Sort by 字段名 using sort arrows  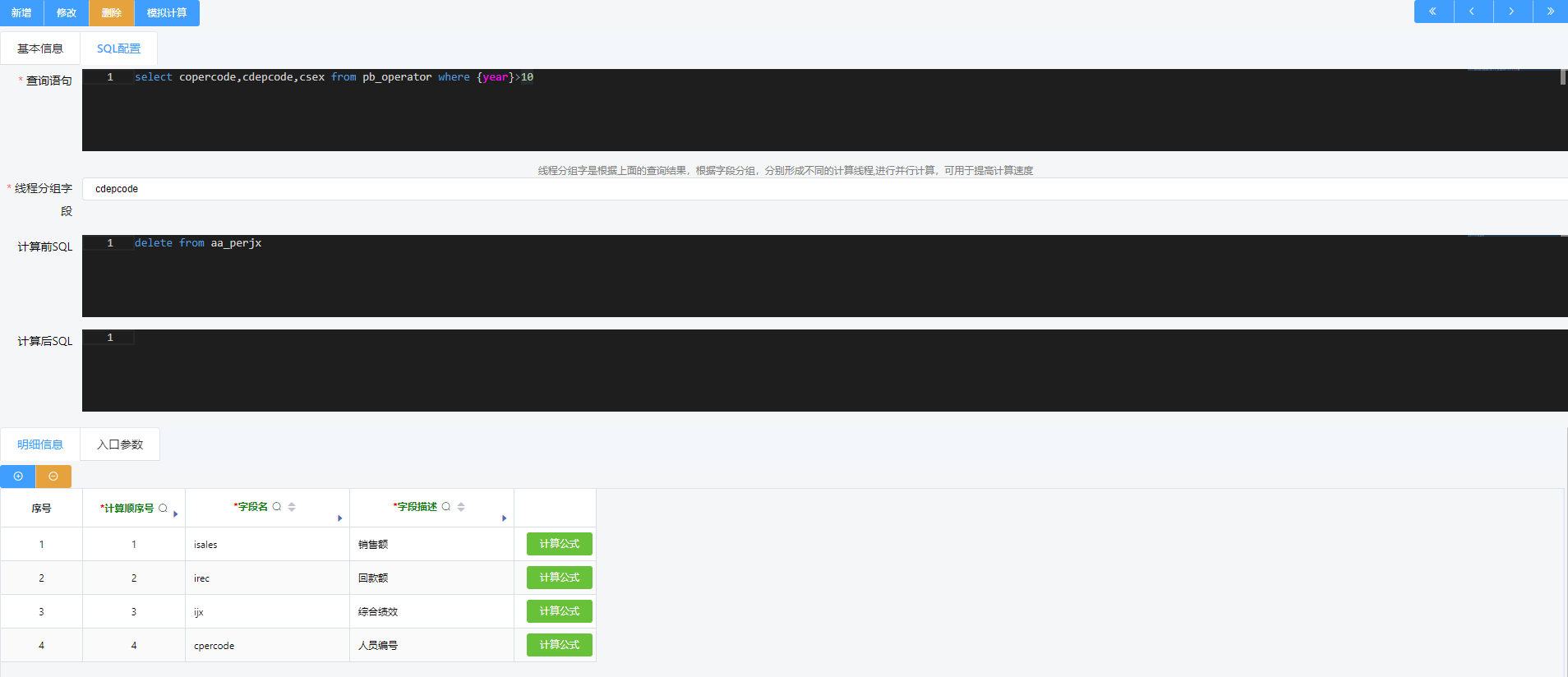292,507
